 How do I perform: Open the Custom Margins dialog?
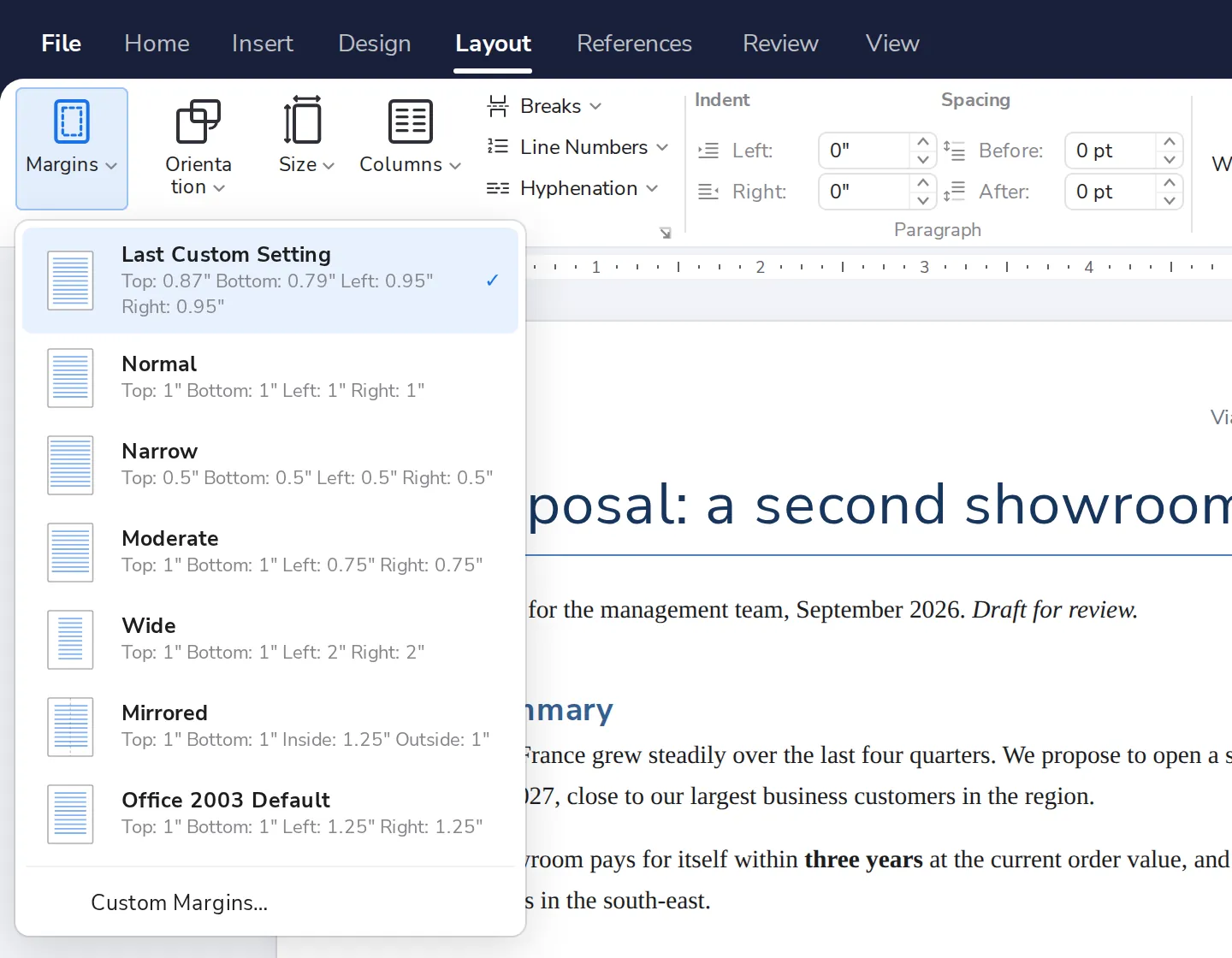270,902
